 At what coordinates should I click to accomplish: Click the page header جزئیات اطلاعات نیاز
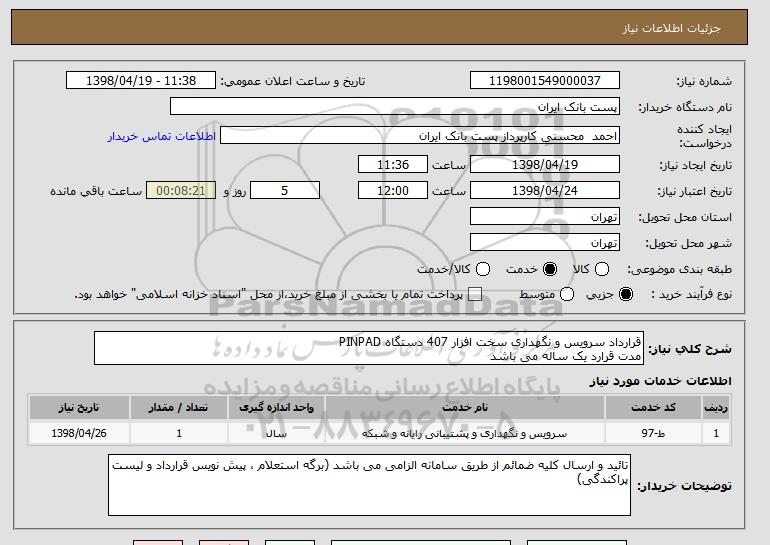pyautogui.click(x=671, y=28)
